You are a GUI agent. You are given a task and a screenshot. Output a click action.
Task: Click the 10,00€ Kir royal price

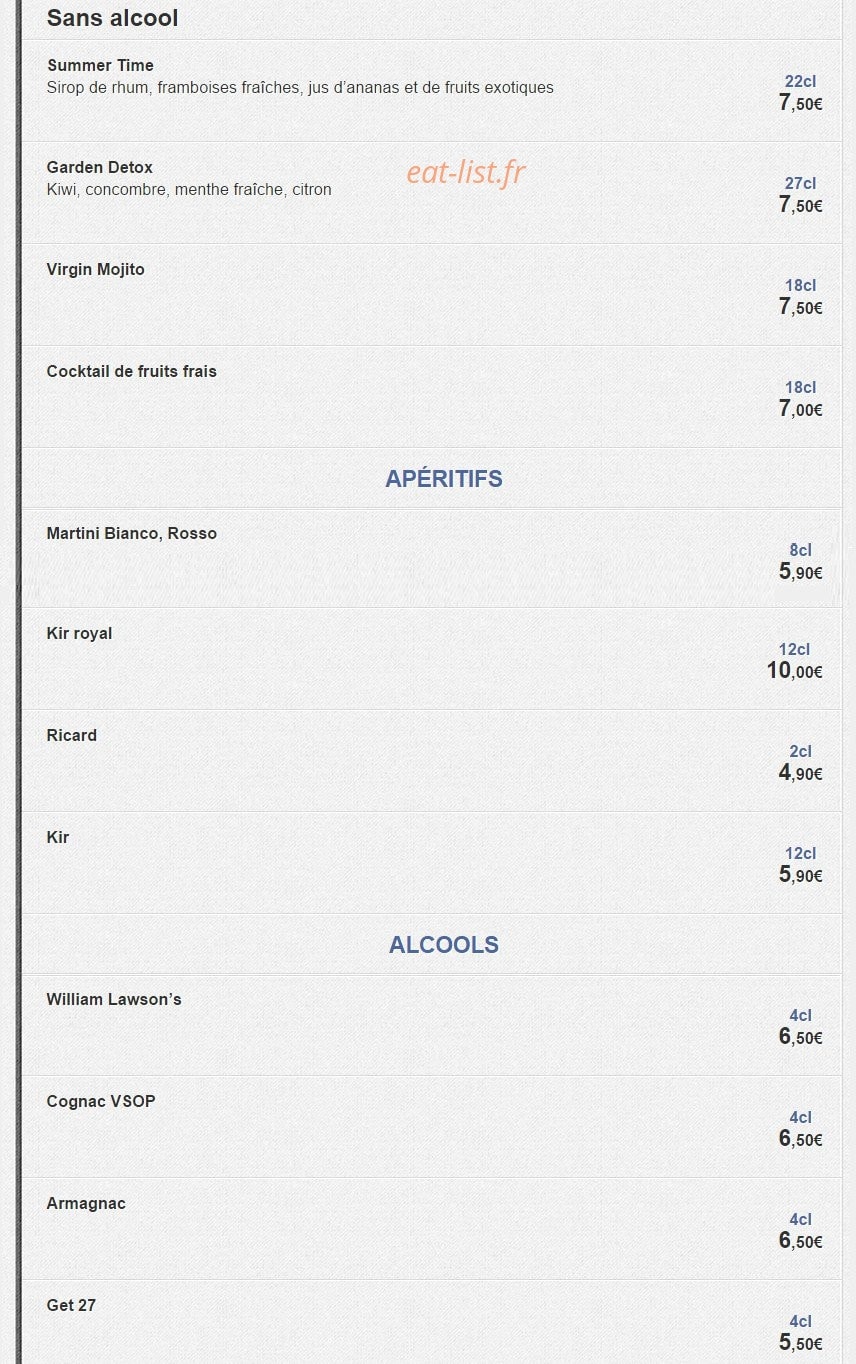coord(795,671)
